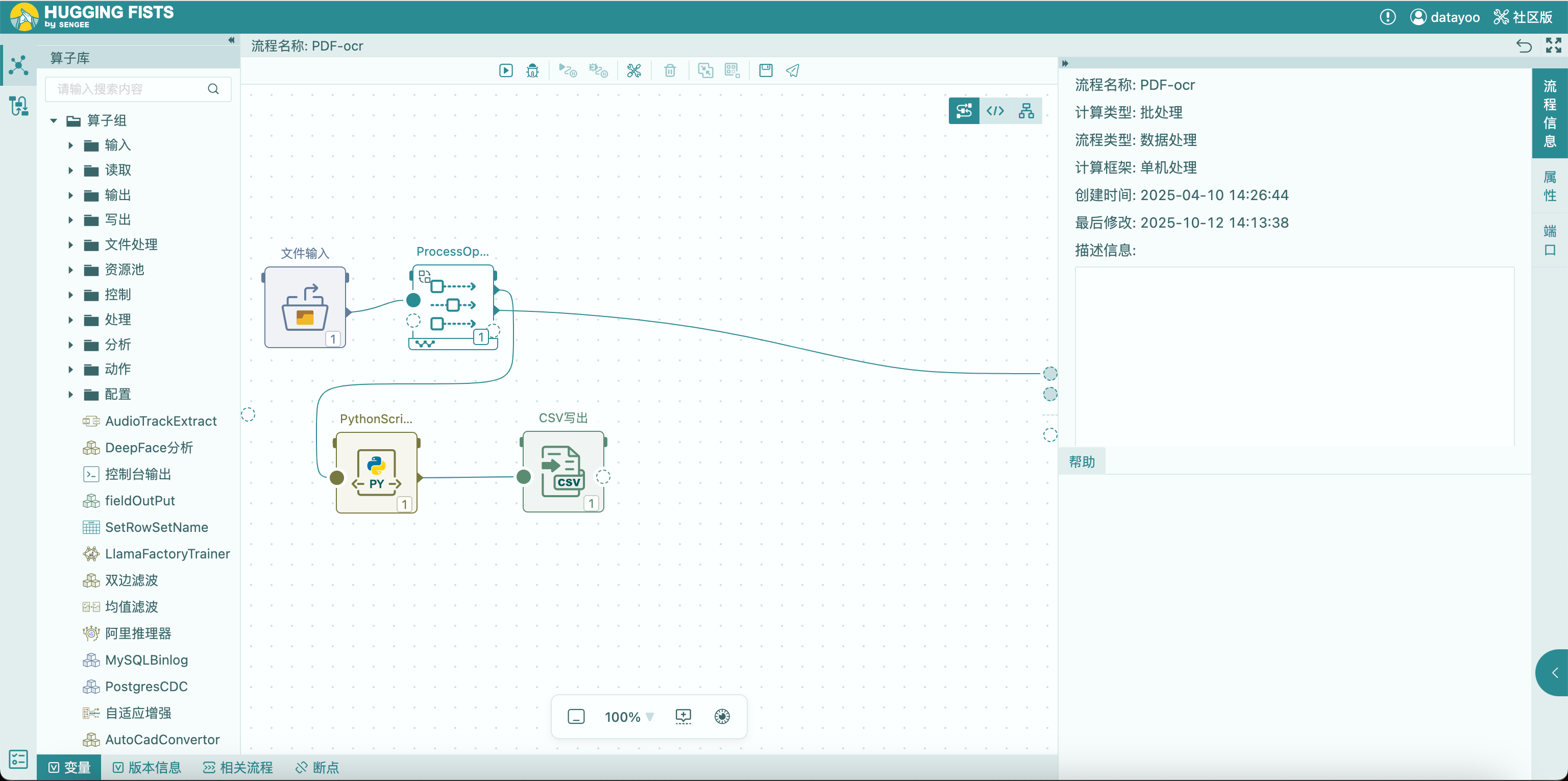Toggle the 变量 checkbox tab at the bottom
This screenshot has width=1568, height=781.
pyautogui.click(x=69, y=767)
